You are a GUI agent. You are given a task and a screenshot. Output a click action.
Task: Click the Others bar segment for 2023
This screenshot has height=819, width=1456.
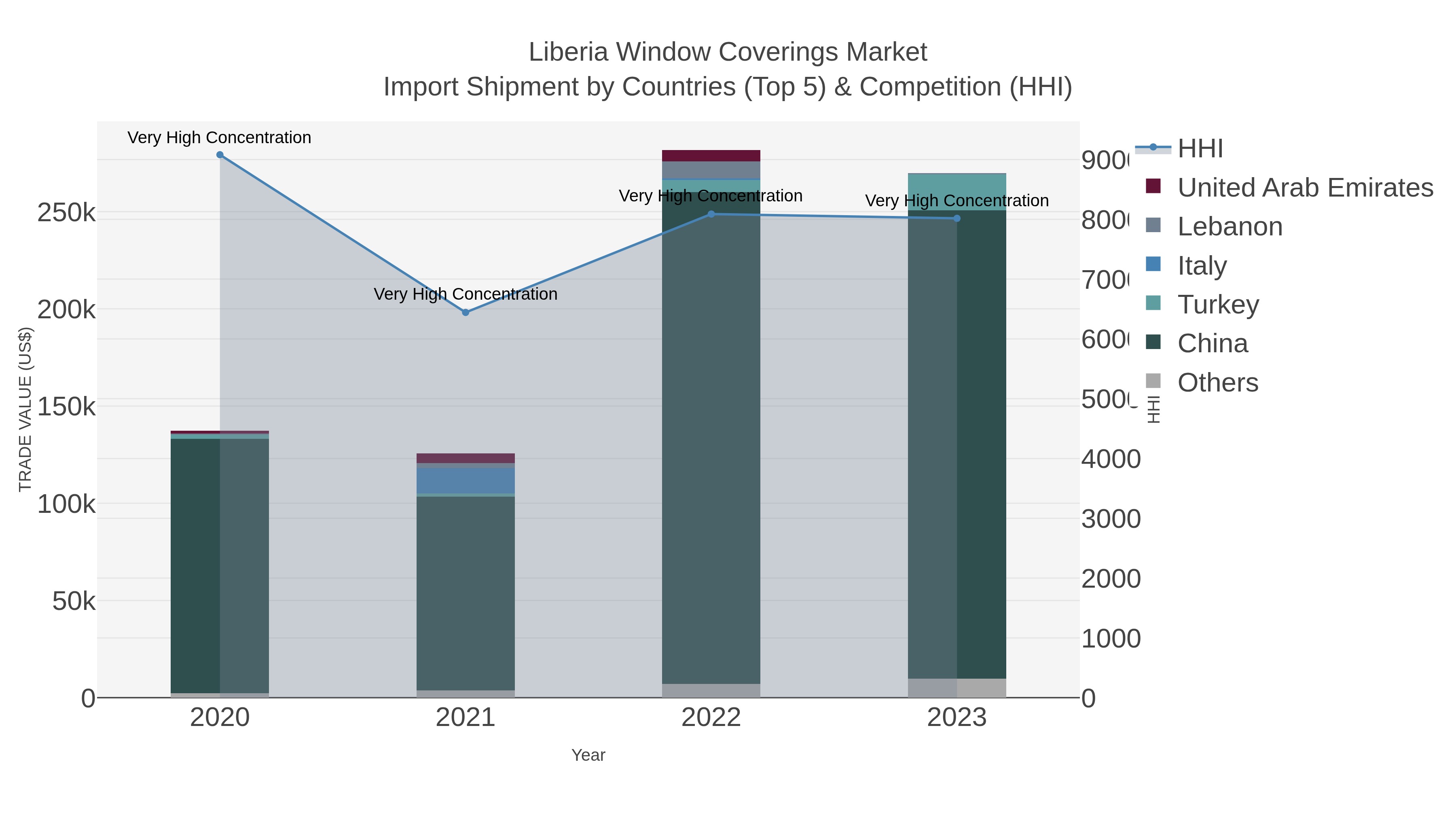(957, 688)
